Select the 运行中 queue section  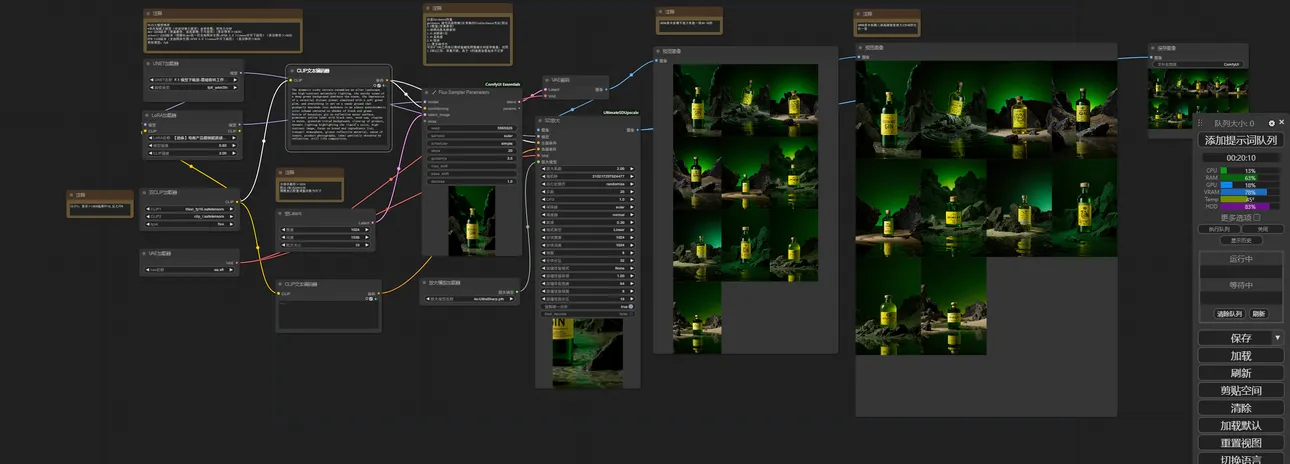click(x=1239, y=259)
